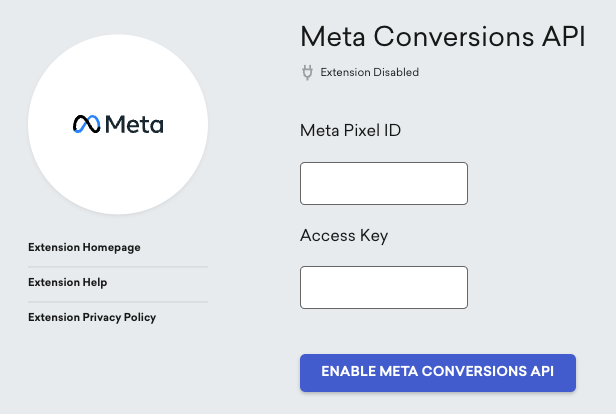Click the divider line under Extension Help
The height and width of the screenshot is (414, 616).
(118, 301)
